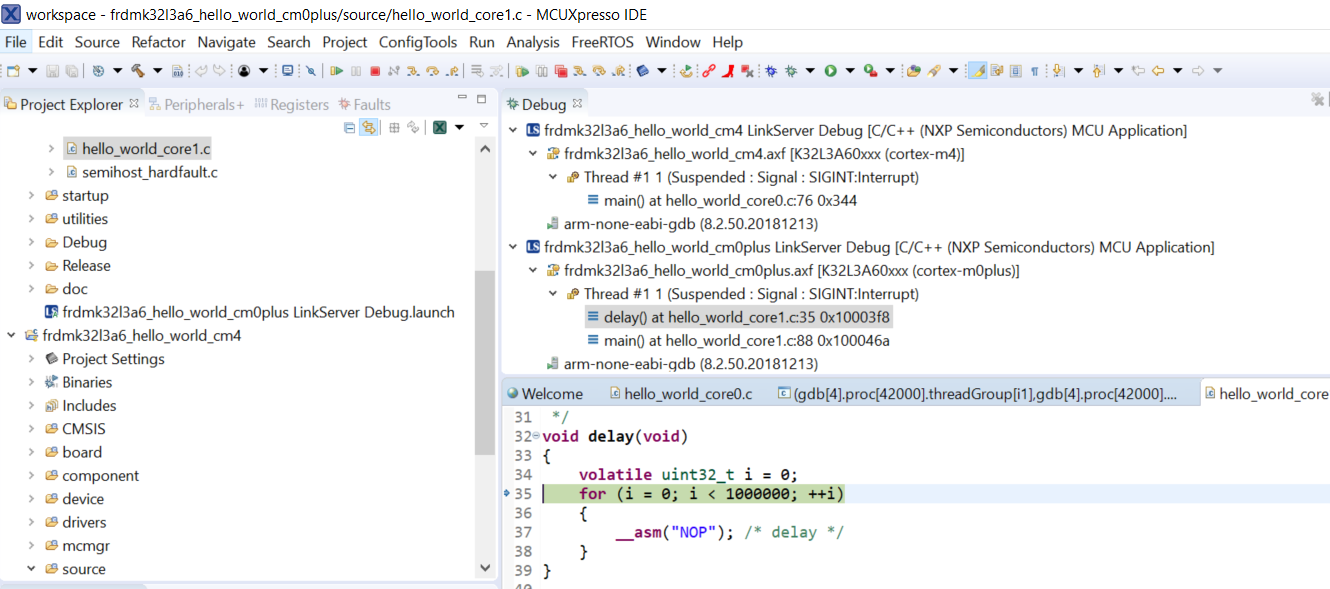Click the blue book toolbar icon
This screenshot has width=1330, height=589.
pyautogui.click(x=643, y=71)
